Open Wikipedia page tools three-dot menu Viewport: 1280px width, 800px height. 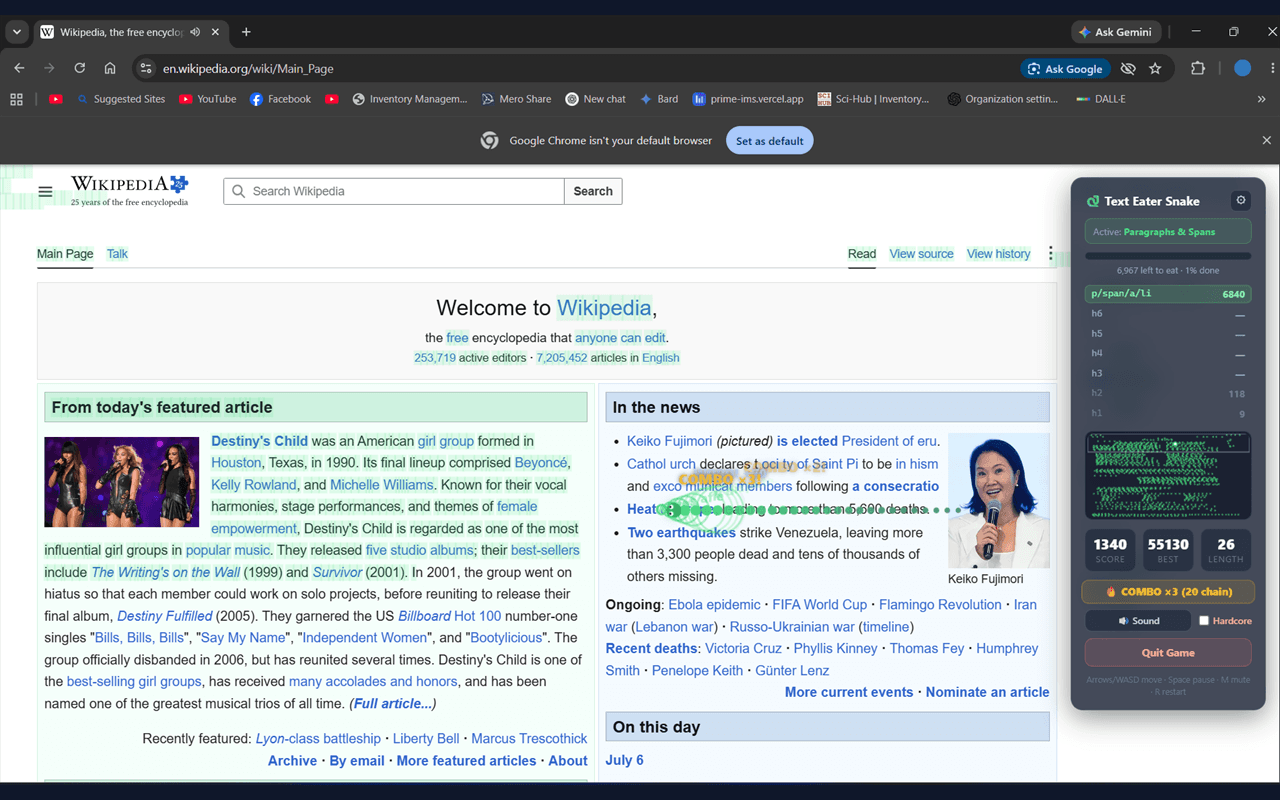click(1050, 254)
